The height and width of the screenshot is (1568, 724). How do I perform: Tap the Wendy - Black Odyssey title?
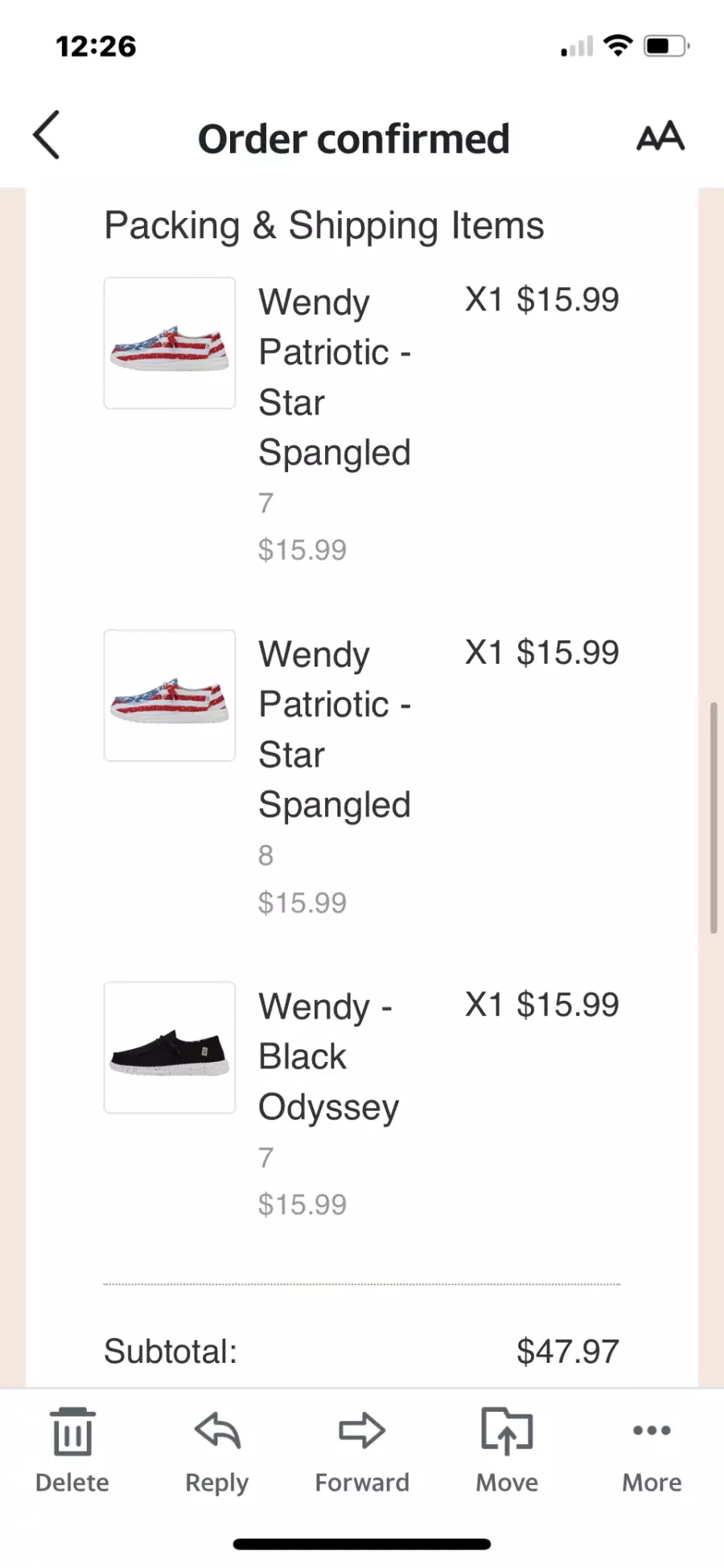[x=328, y=1056]
